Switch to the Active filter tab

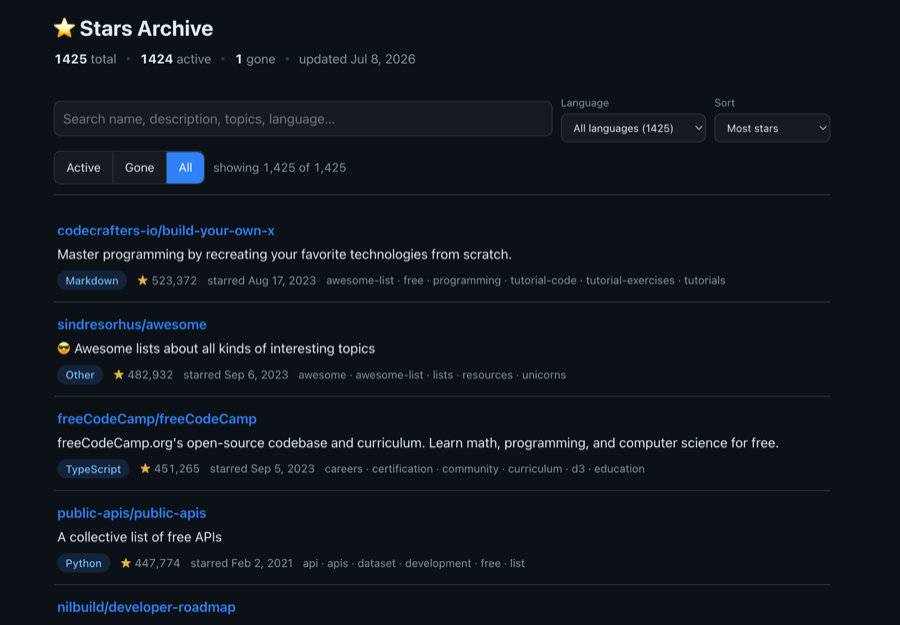click(x=83, y=168)
